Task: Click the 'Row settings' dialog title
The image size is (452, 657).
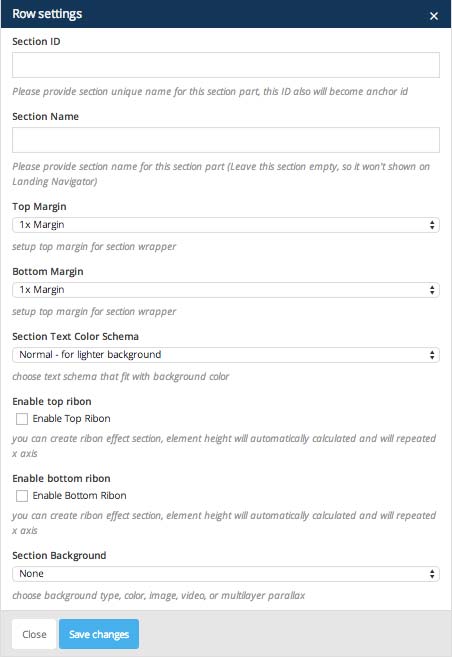Action: (x=47, y=14)
